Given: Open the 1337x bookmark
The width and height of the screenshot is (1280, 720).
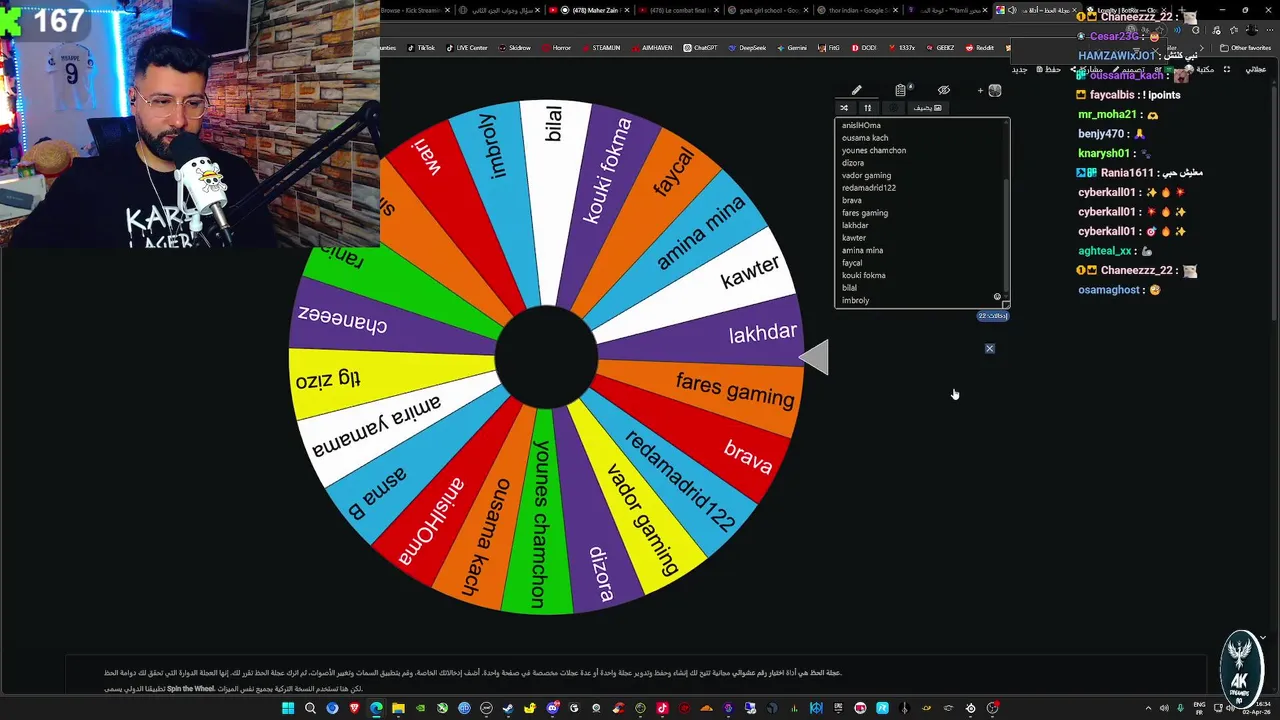Looking at the screenshot, I should 901,47.
